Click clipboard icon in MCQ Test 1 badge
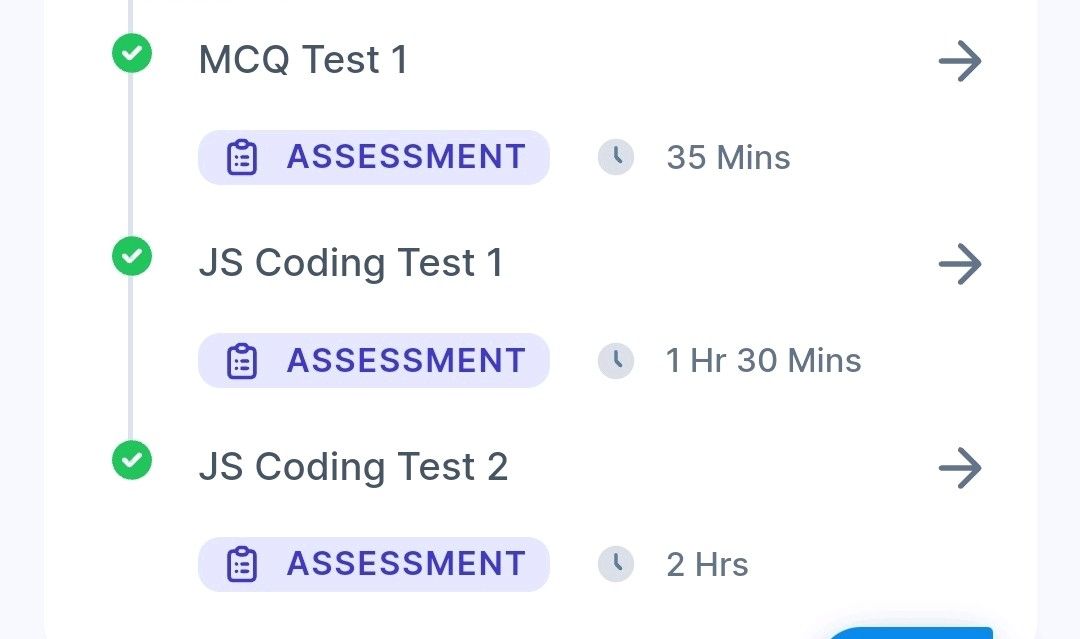 click(242, 158)
